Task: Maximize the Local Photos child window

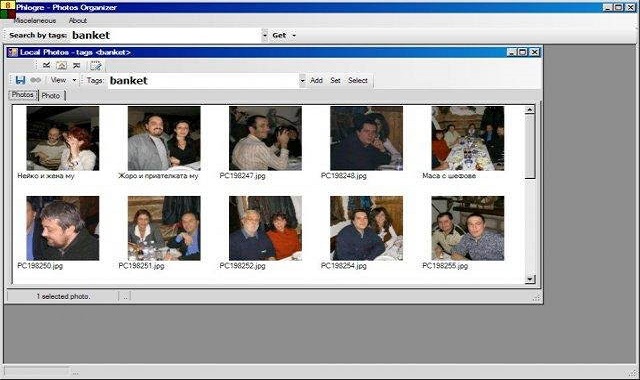Action: pos(523,52)
